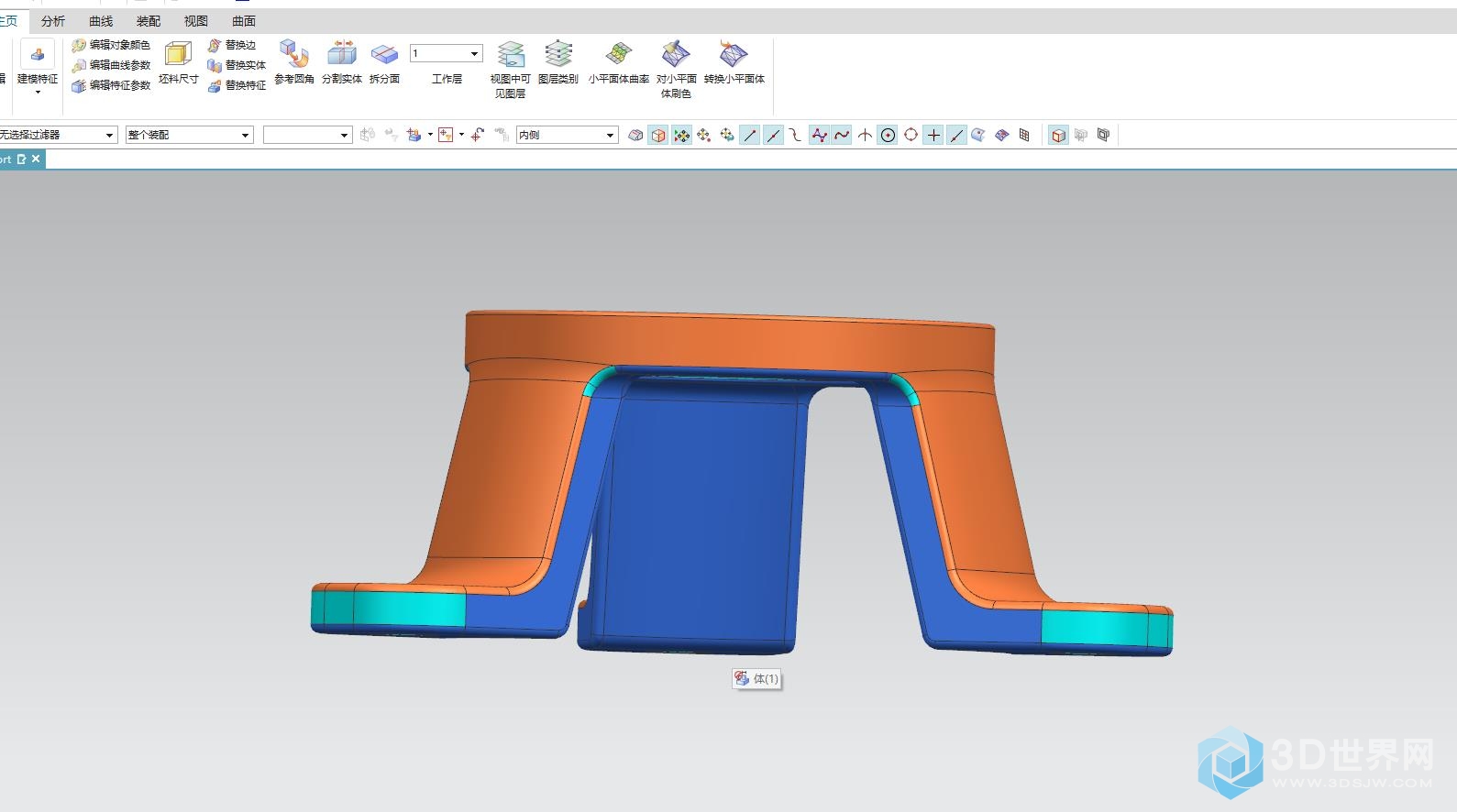
Task: Click 编辑特征参数 tool
Action: coord(112,85)
